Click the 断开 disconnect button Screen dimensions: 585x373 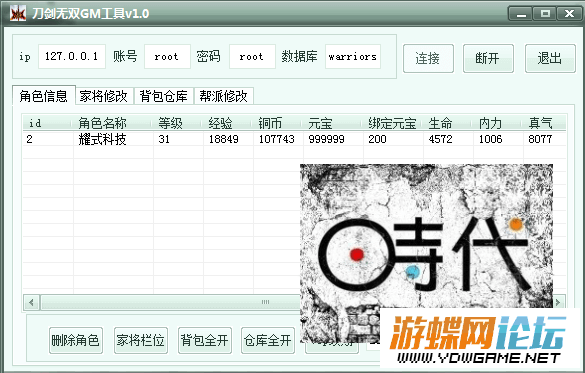click(x=488, y=58)
